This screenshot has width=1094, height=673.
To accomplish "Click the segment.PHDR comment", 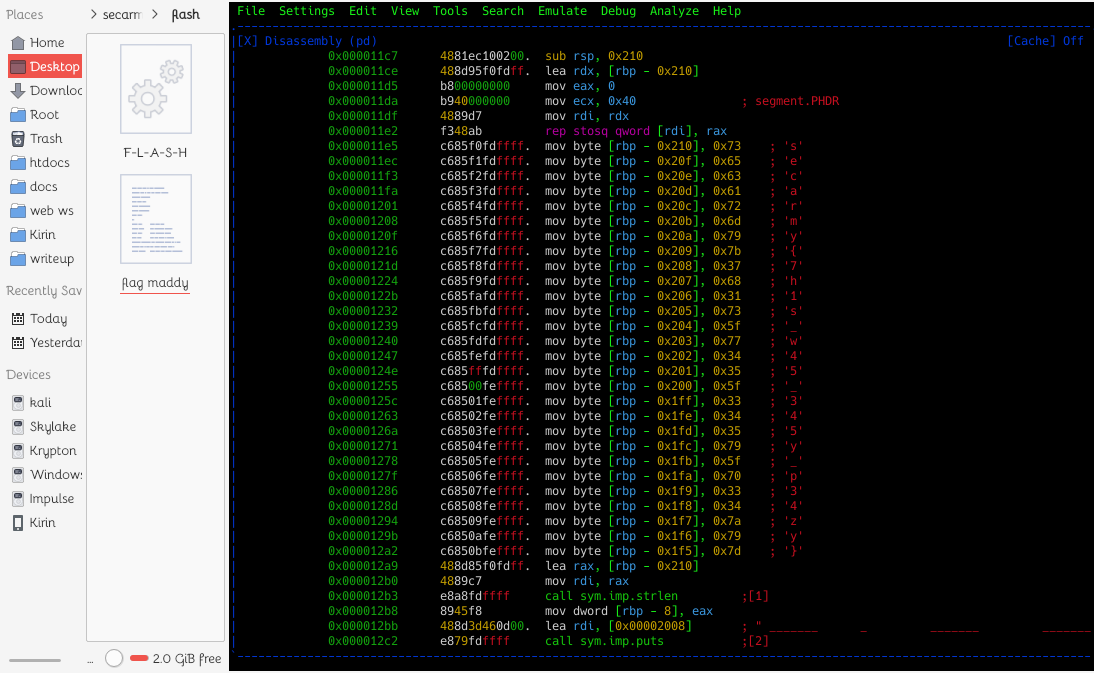I will point(790,101).
